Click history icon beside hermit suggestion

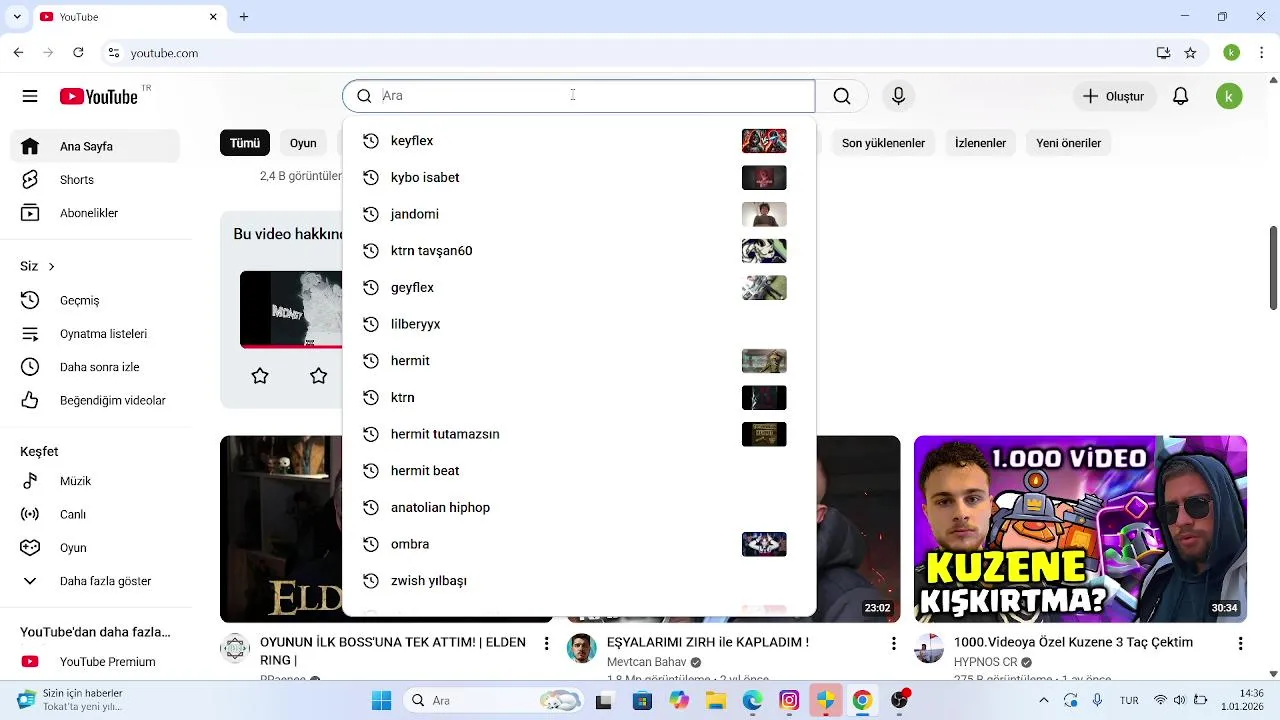[371, 361]
